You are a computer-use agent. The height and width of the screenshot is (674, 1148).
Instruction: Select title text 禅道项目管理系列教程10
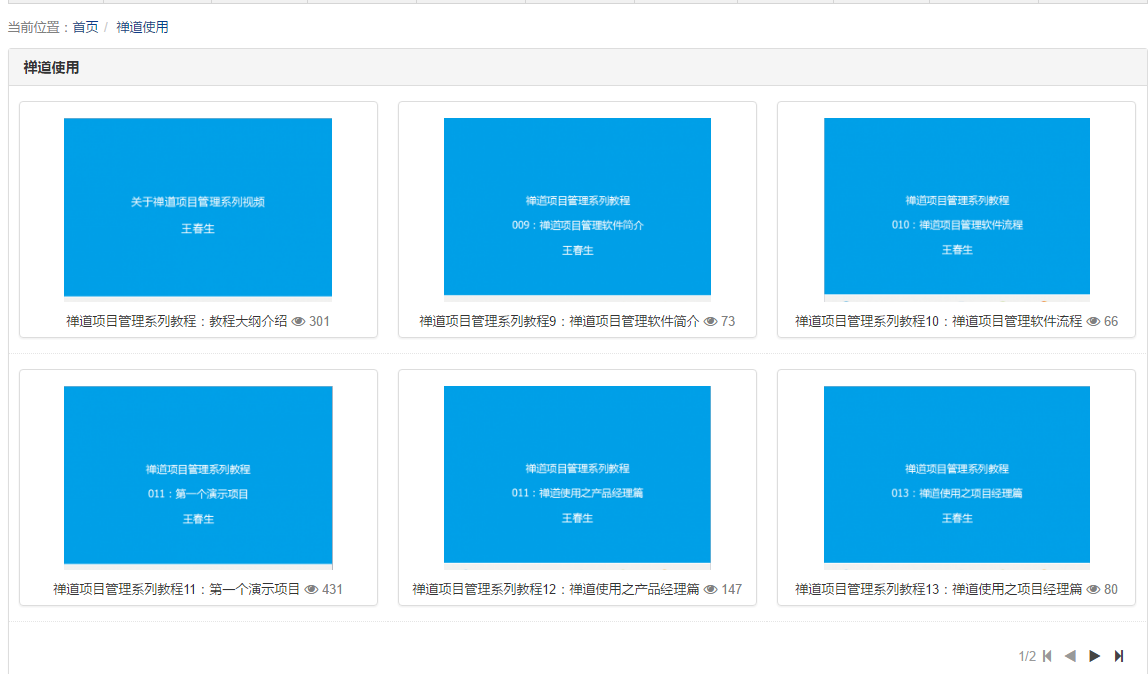tap(938, 322)
